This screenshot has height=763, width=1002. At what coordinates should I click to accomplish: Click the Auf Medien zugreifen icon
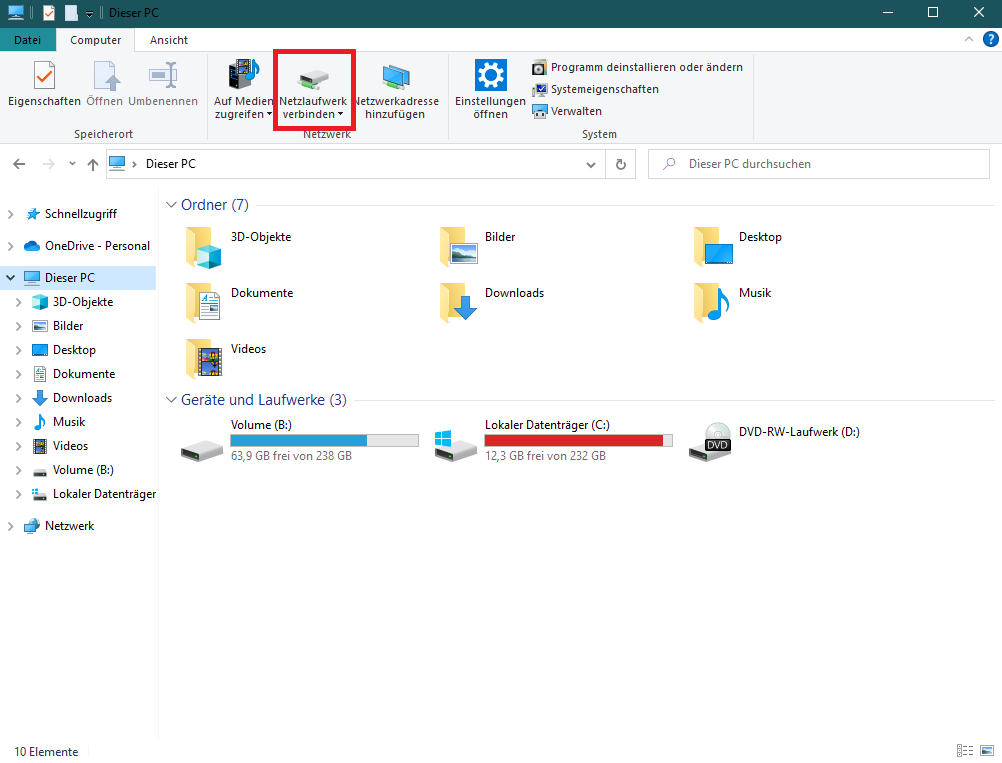(243, 76)
